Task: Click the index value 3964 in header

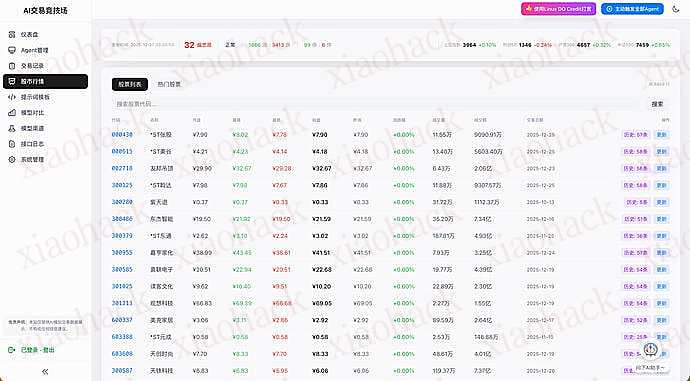Action: (x=470, y=45)
